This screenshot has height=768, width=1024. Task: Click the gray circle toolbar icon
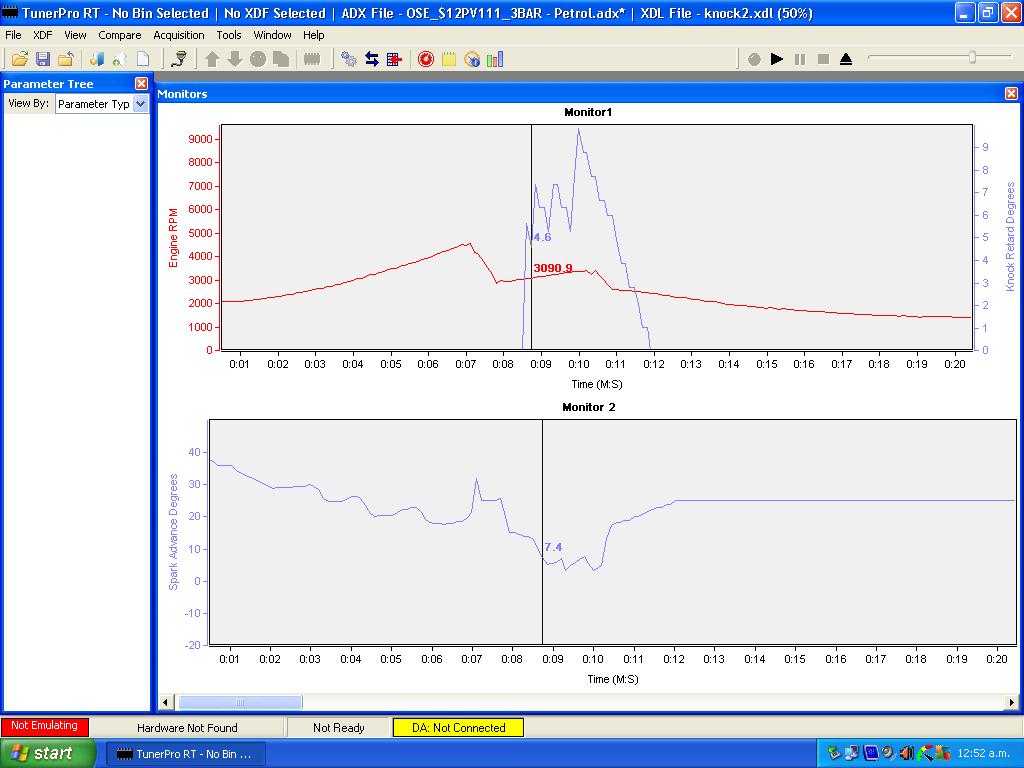(258, 59)
